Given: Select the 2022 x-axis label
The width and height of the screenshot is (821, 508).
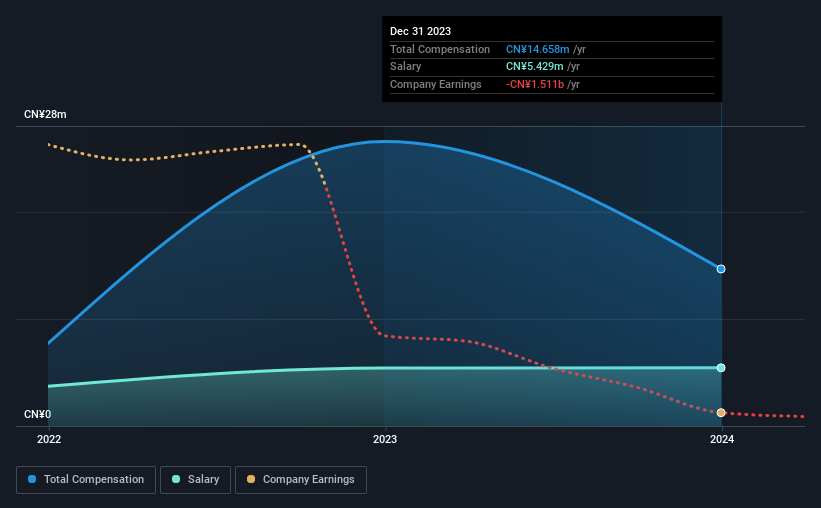Looking at the screenshot, I should [x=49, y=439].
